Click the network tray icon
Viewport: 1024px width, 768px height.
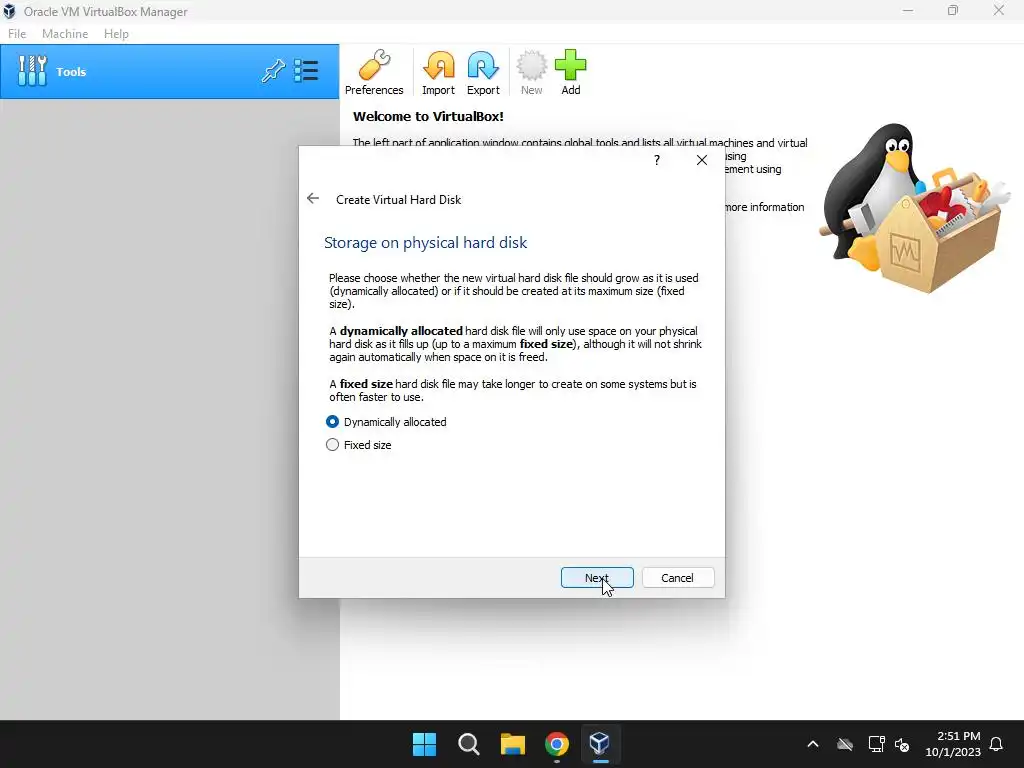[876, 744]
